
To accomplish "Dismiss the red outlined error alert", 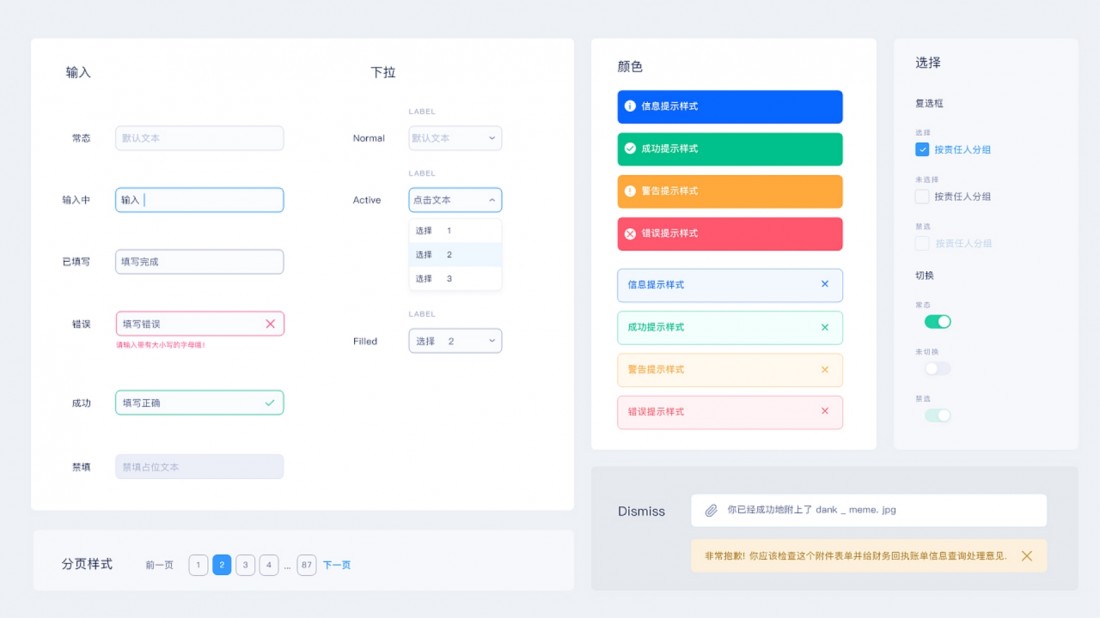I will coord(825,411).
